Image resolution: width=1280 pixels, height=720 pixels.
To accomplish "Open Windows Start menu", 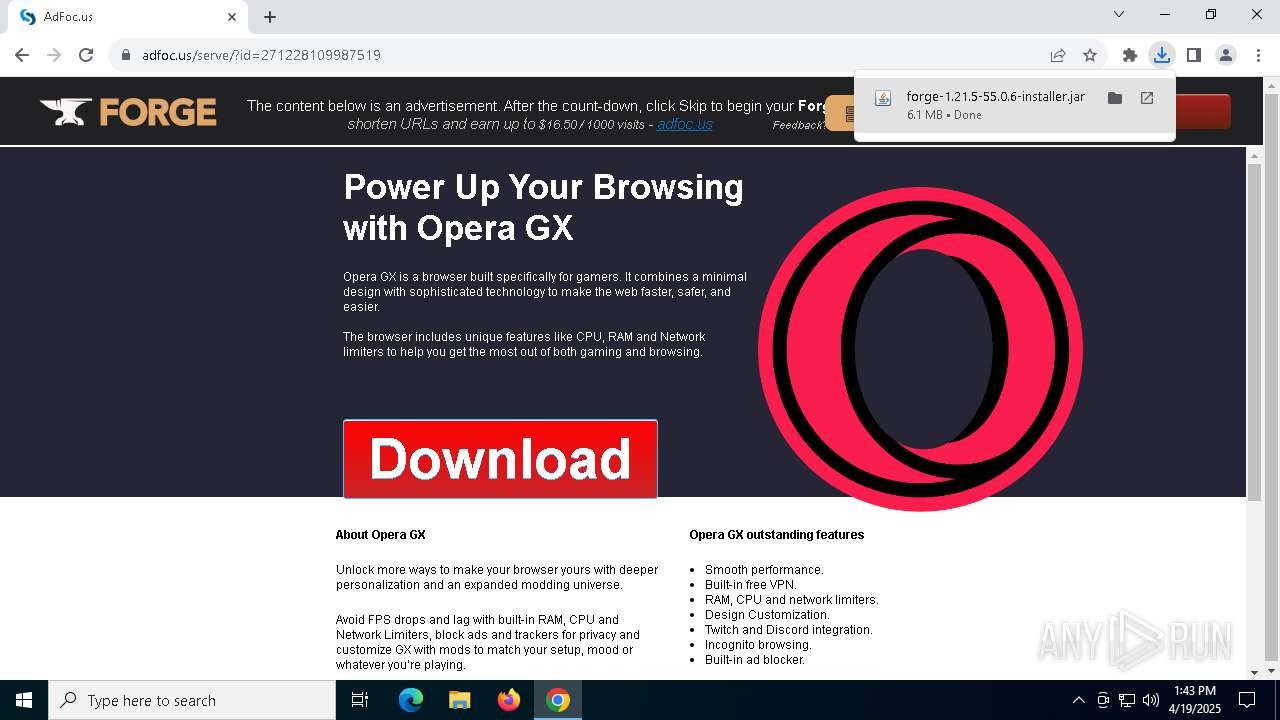I will [24, 700].
